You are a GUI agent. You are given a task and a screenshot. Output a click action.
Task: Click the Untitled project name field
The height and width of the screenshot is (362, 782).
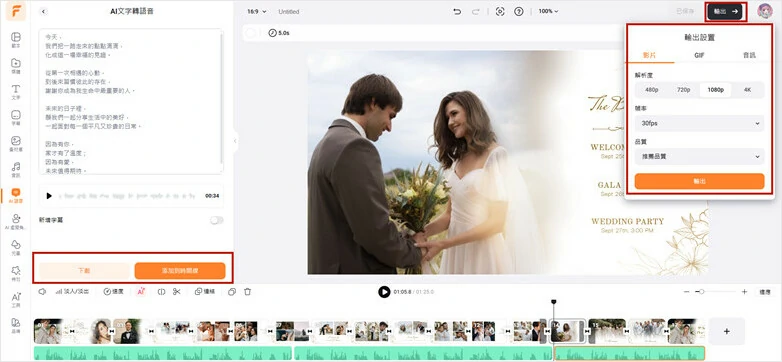coord(288,11)
